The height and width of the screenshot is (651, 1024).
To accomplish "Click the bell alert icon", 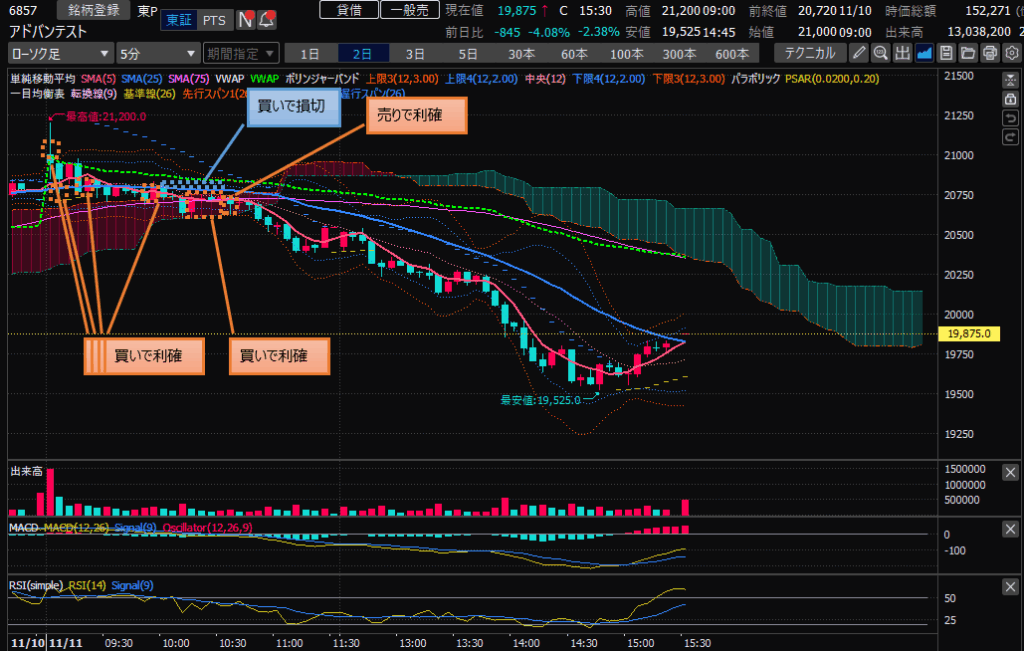I will (266, 19).
